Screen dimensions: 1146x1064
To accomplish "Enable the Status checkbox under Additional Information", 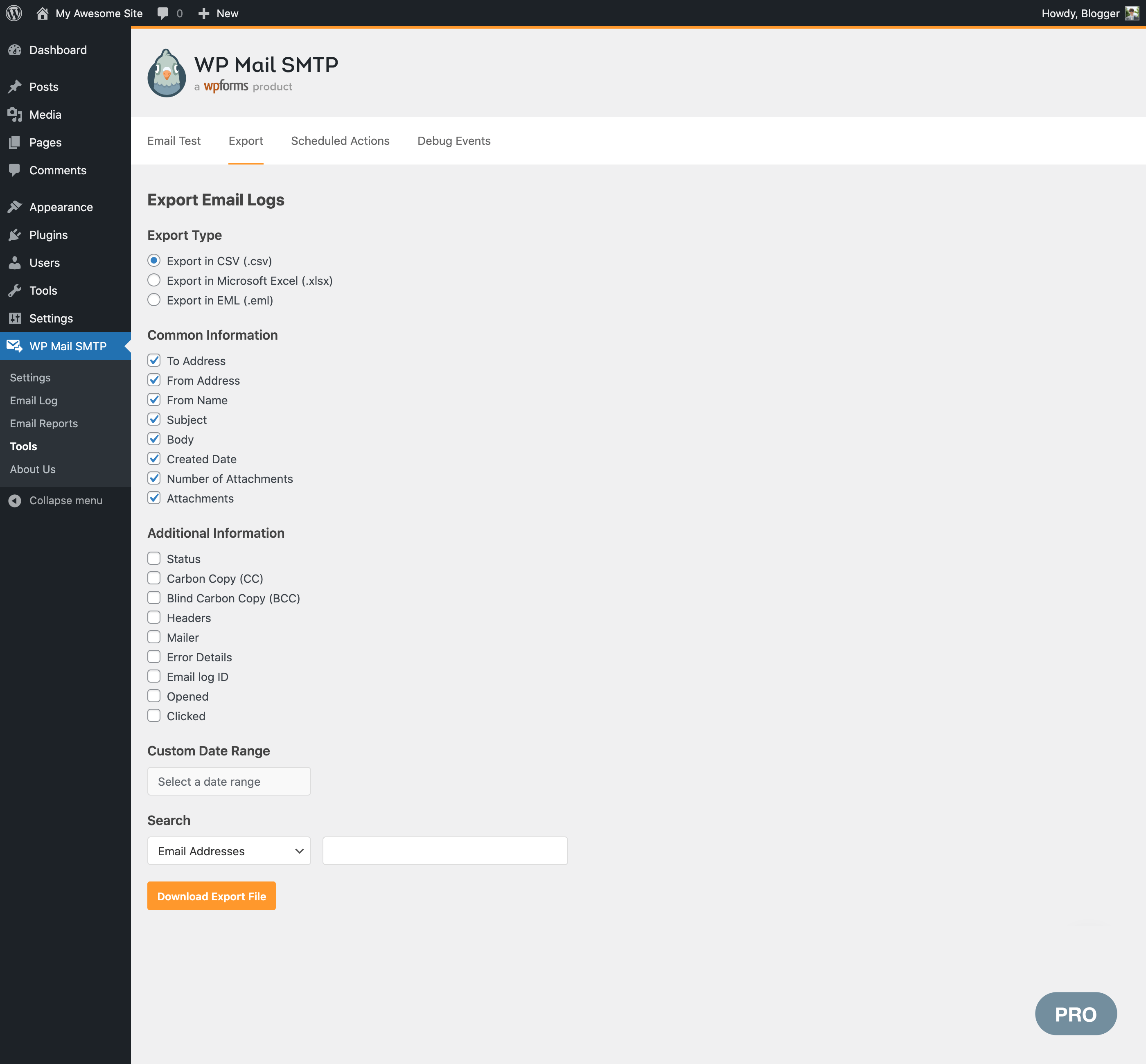I will click(x=154, y=558).
